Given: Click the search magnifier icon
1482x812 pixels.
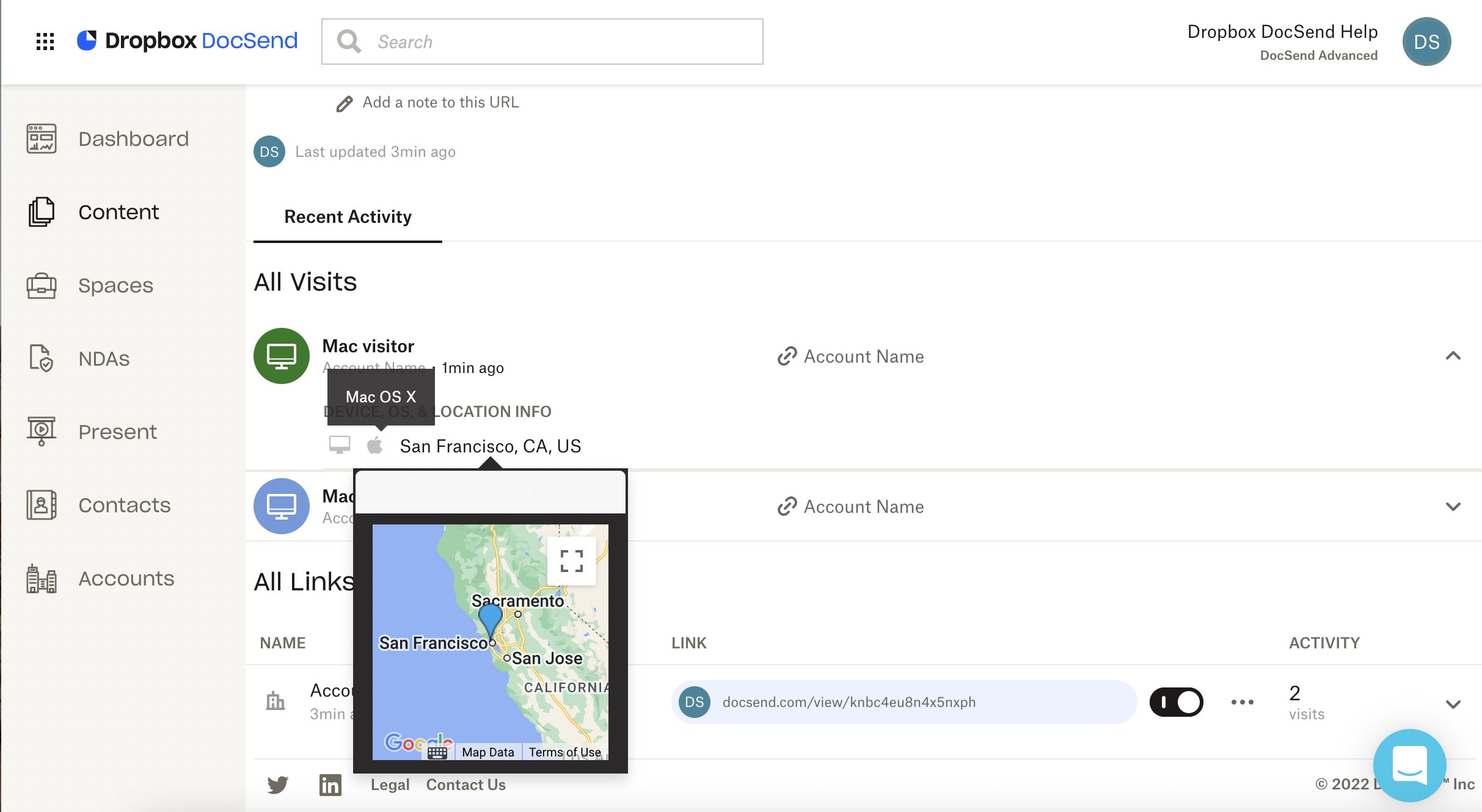Looking at the screenshot, I should coord(349,42).
